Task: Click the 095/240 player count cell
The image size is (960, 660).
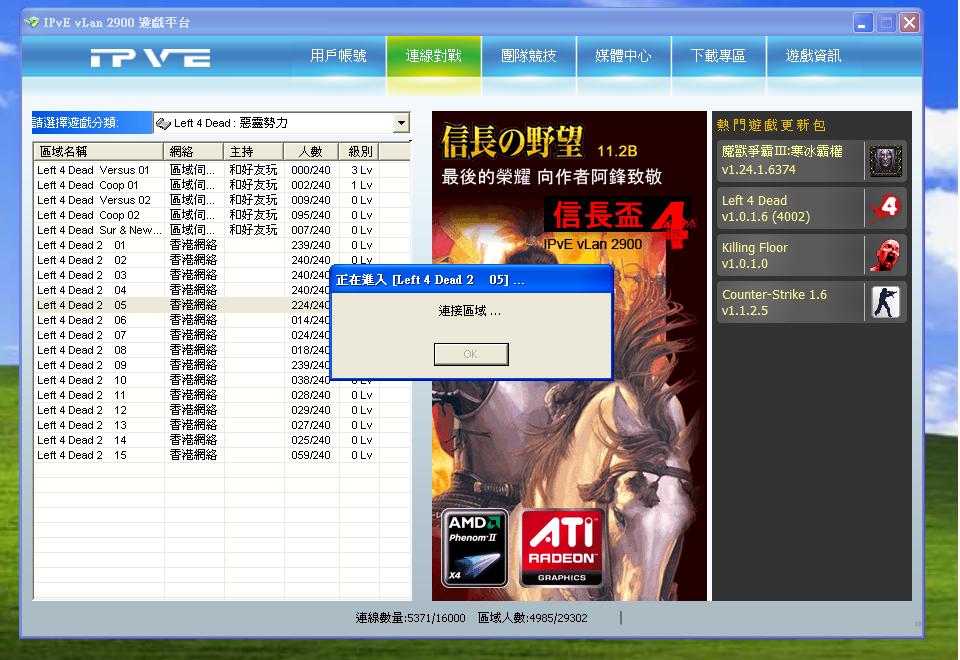Action: [x=311, y=215]
